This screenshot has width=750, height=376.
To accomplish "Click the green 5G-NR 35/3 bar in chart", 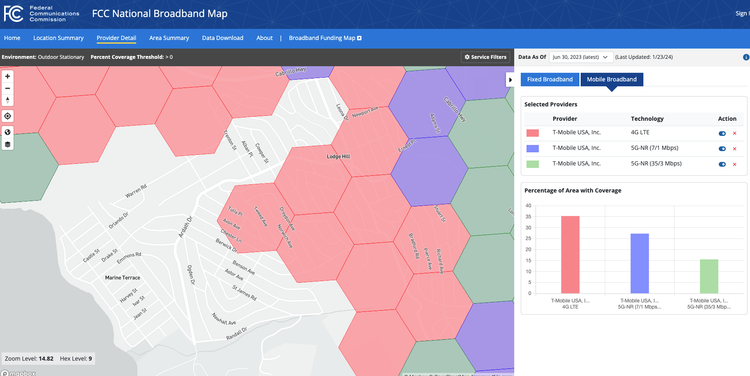I will pos(709,276).
